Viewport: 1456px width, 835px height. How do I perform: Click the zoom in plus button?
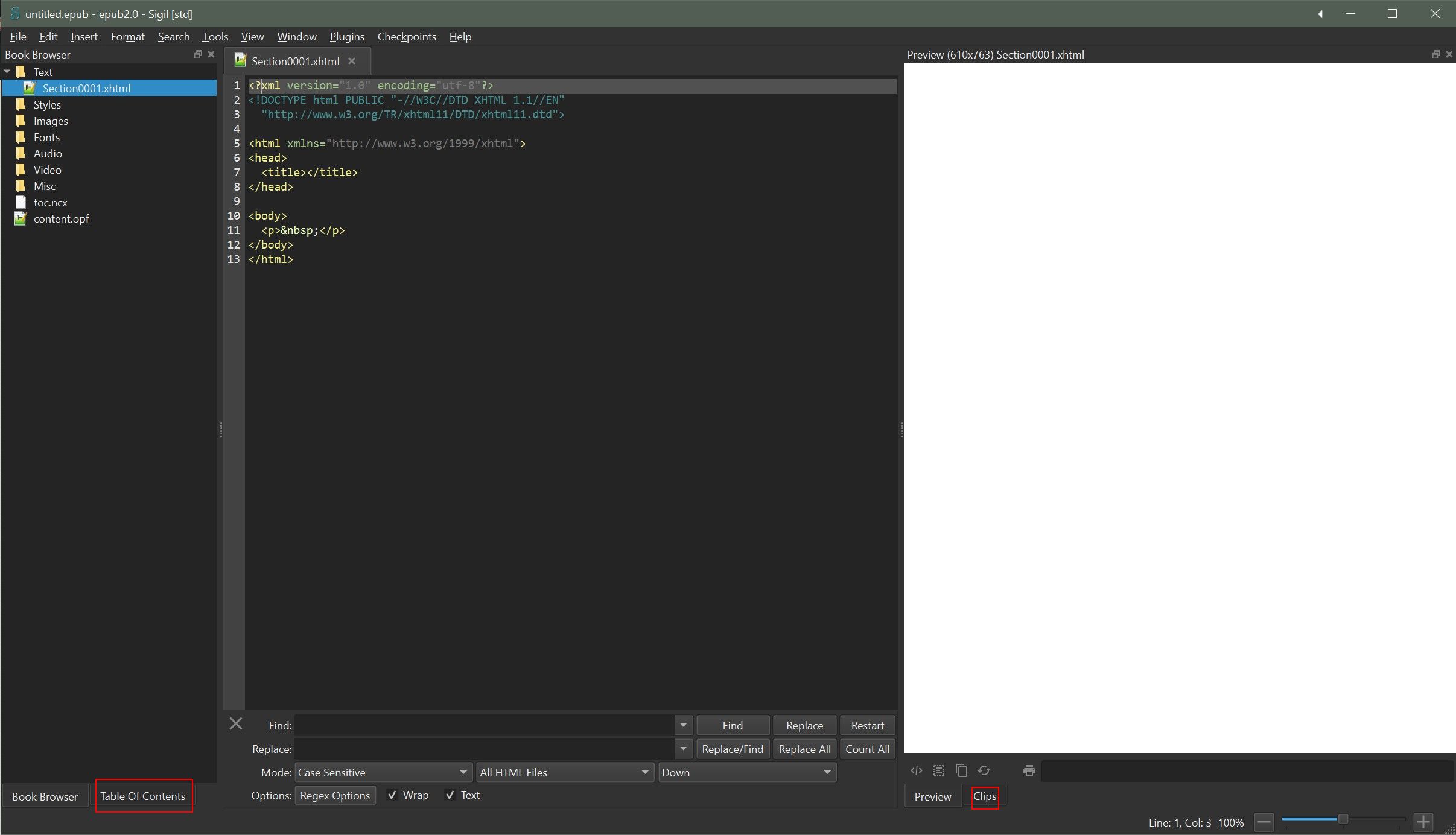tap(1423, 822)
